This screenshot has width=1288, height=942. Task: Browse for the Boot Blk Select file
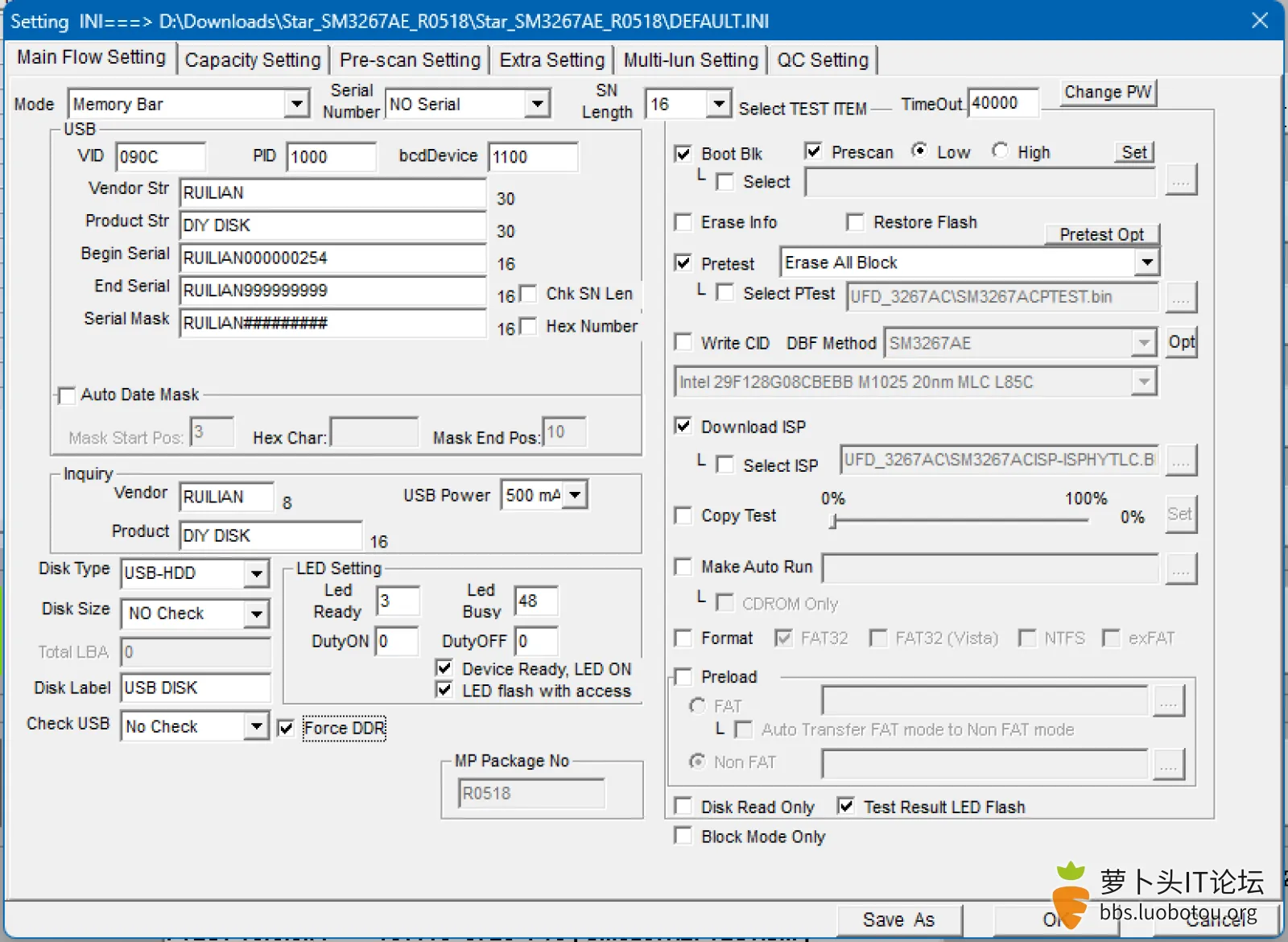click(x=1181, y=180)
